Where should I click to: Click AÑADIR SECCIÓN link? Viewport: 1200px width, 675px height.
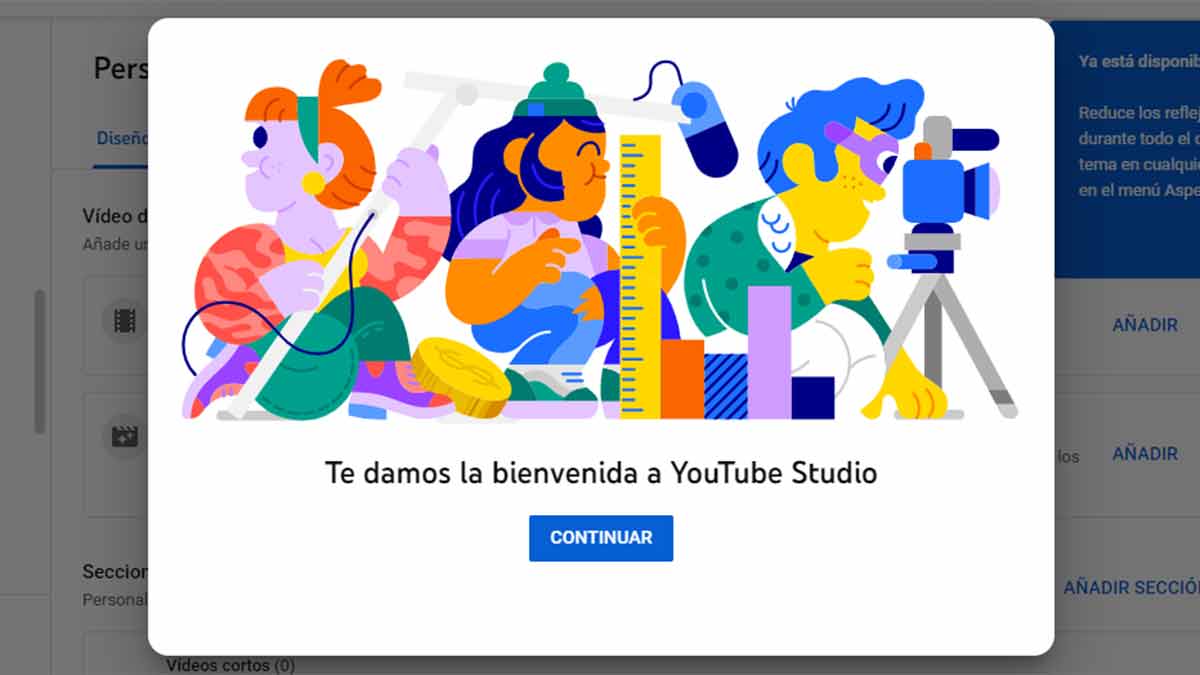(x=1130, y=588)
